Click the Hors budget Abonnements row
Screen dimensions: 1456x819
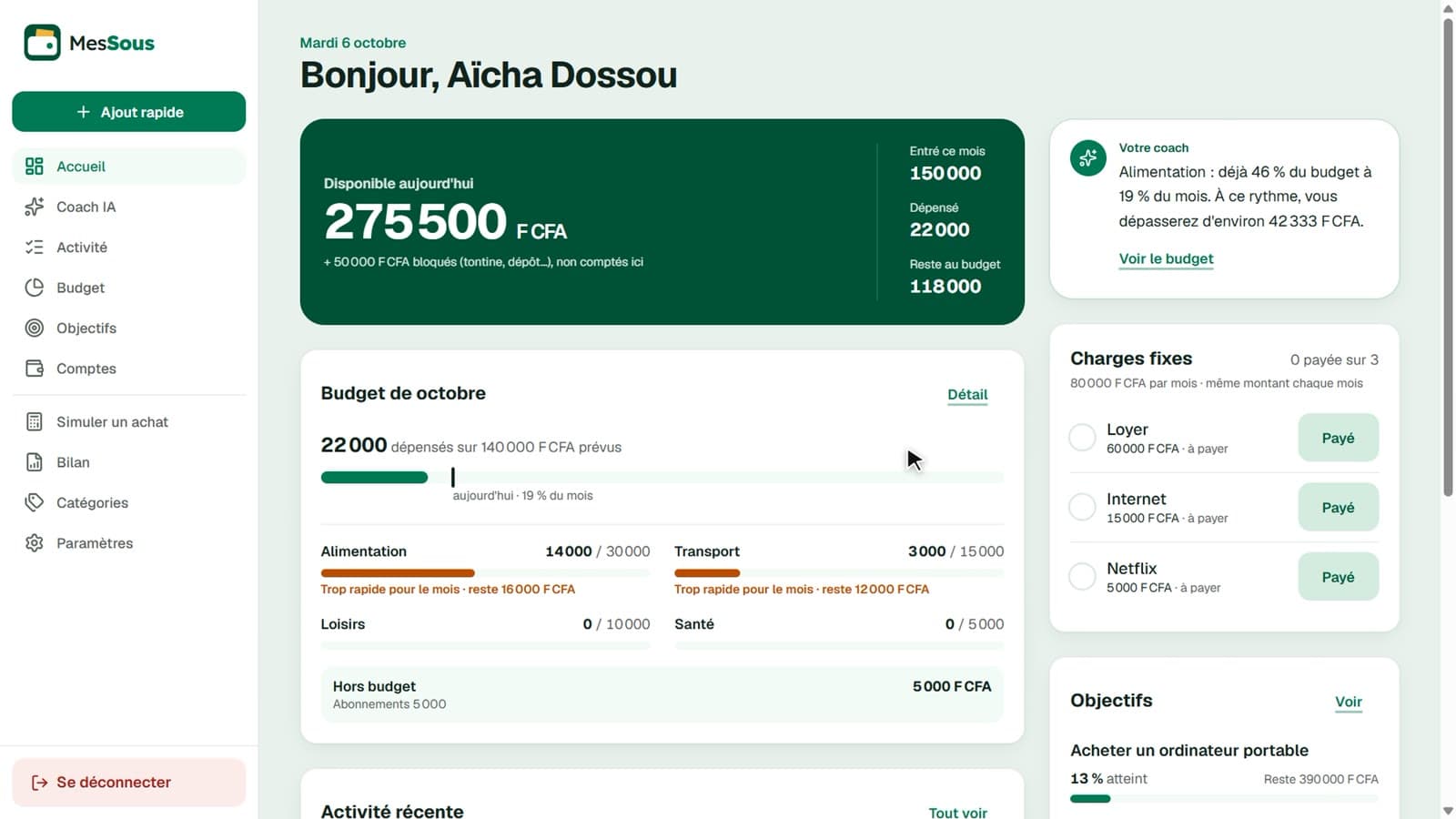pyautogui.click(x=662, y=694)
